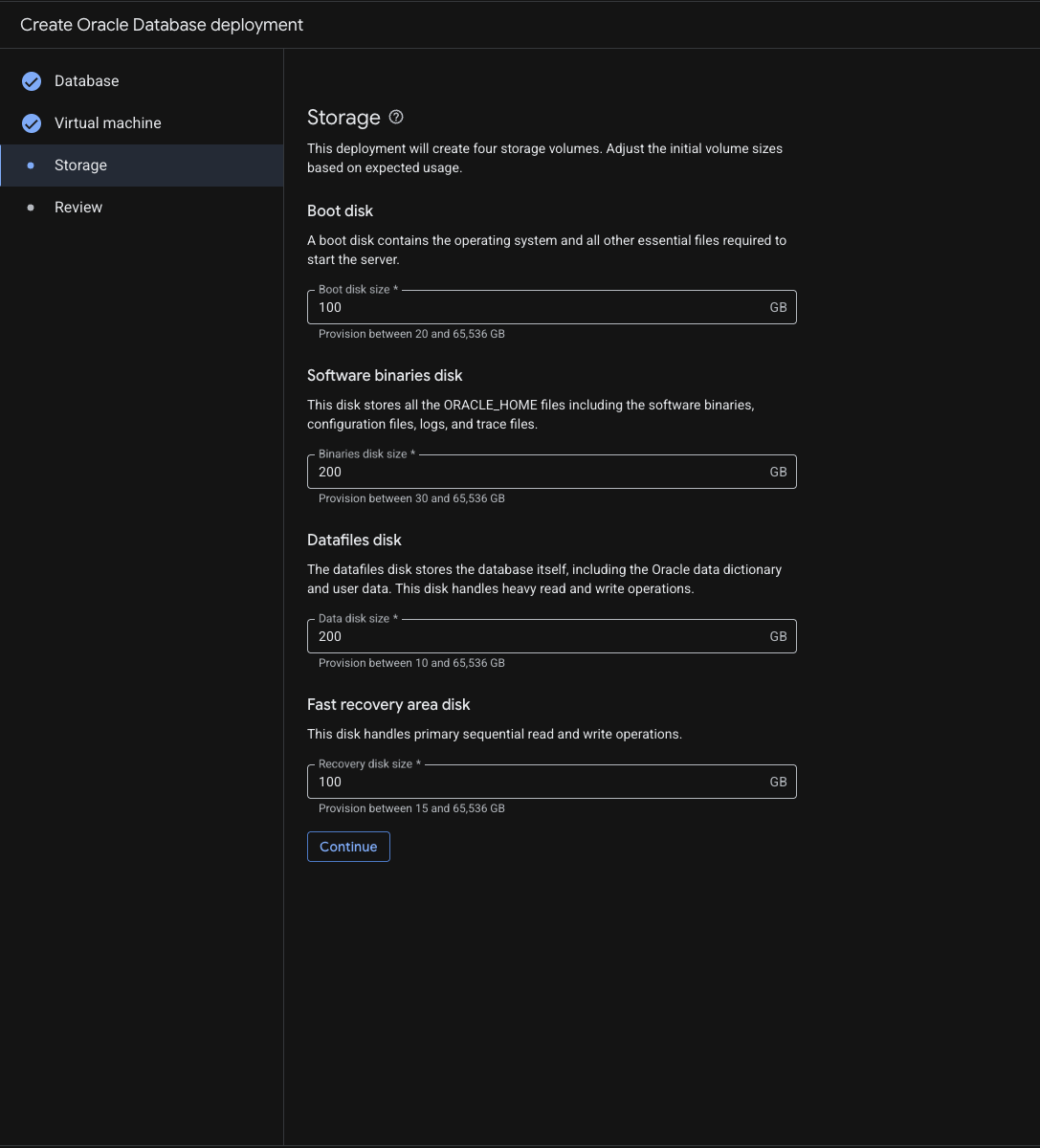Viewport: 1040px width, 1148px height.
Task: Click the Datafiles disk heading
Action: pyautogui.click(x=354, y=540)
